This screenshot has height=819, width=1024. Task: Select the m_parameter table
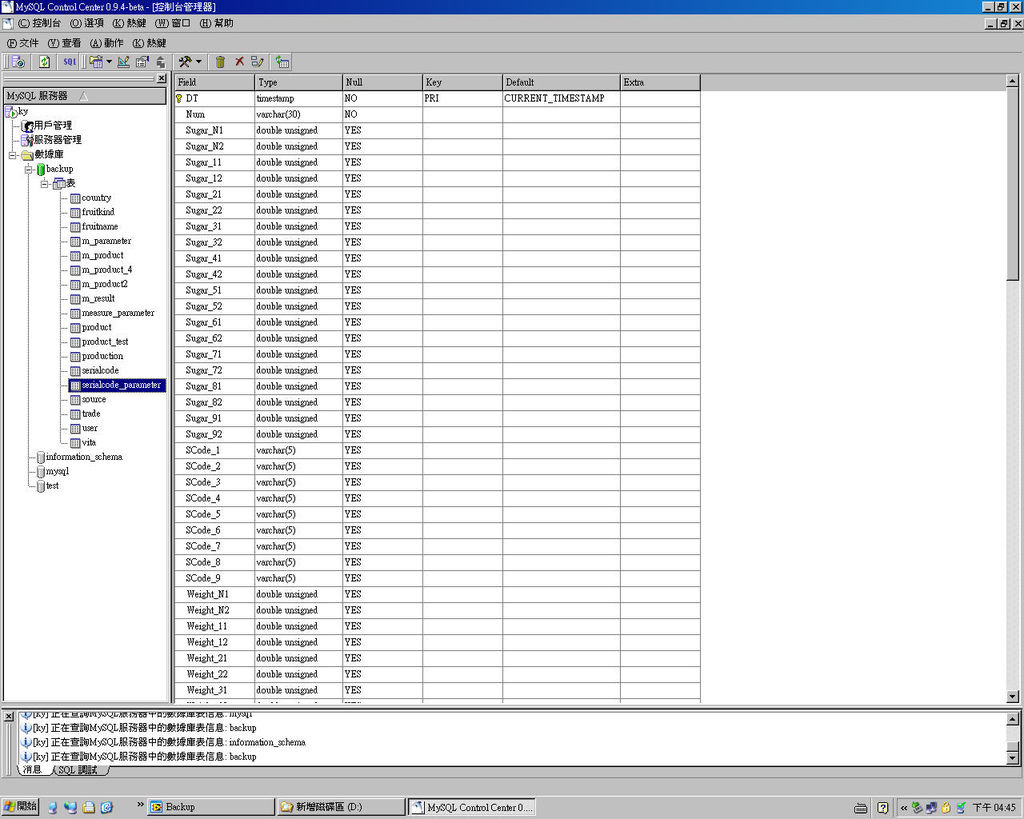coord(106,241)
